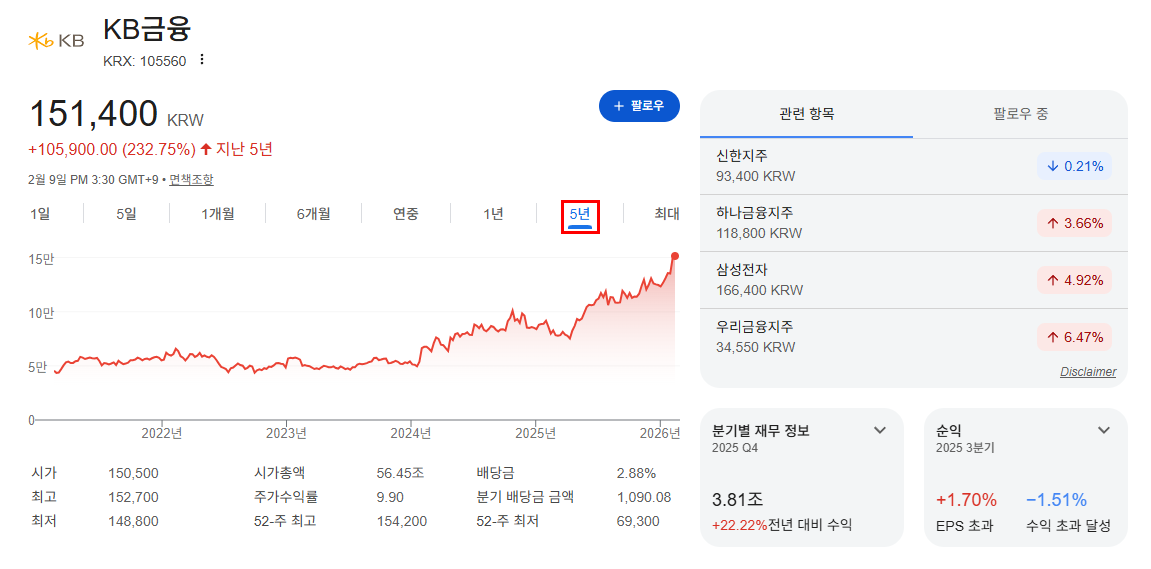Screen dimensions: 1151x569
Task: Switch chart to 6개월 range
Action: (313, 214)
